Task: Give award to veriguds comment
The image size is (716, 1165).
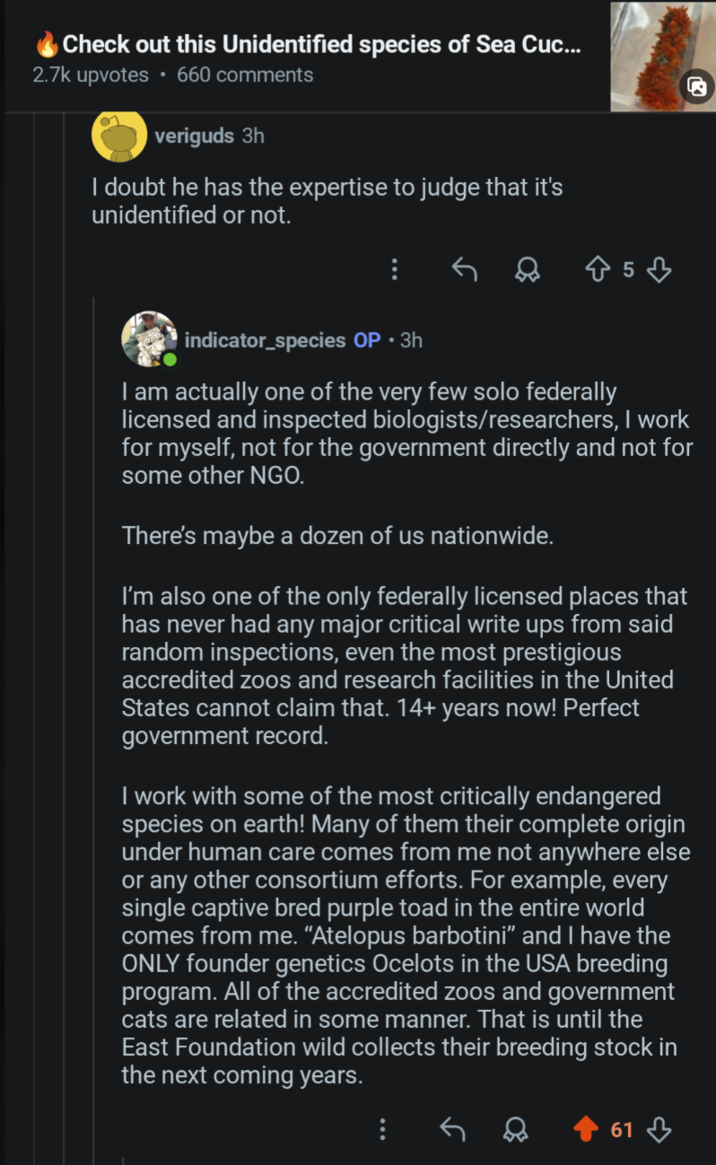Action: [526, 269]
